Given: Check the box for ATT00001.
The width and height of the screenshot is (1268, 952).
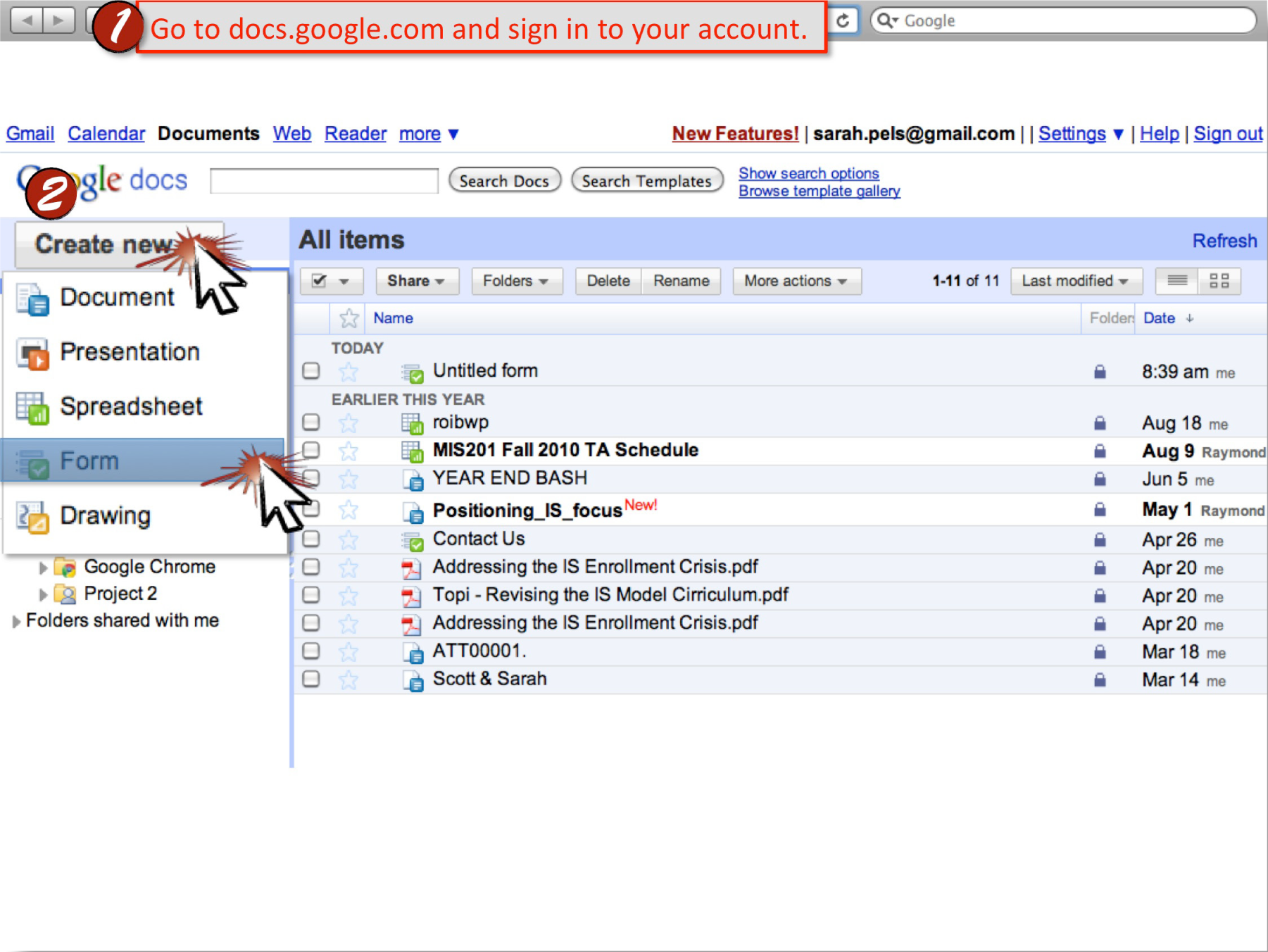Looking at the screenshot, I should click(310, 651).
